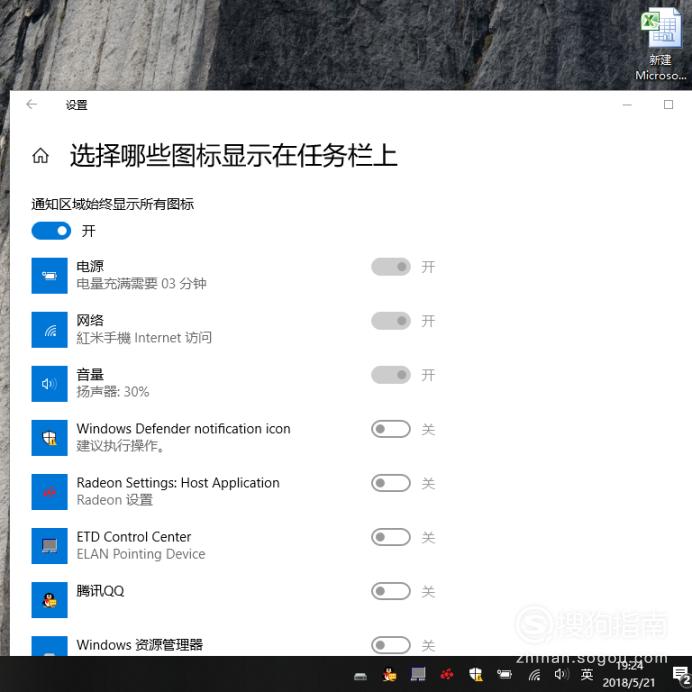This screenshot has height=692, width=692.
Task: Open the 新建 Microsoft Excel desktop file
Action: point(661,44)
